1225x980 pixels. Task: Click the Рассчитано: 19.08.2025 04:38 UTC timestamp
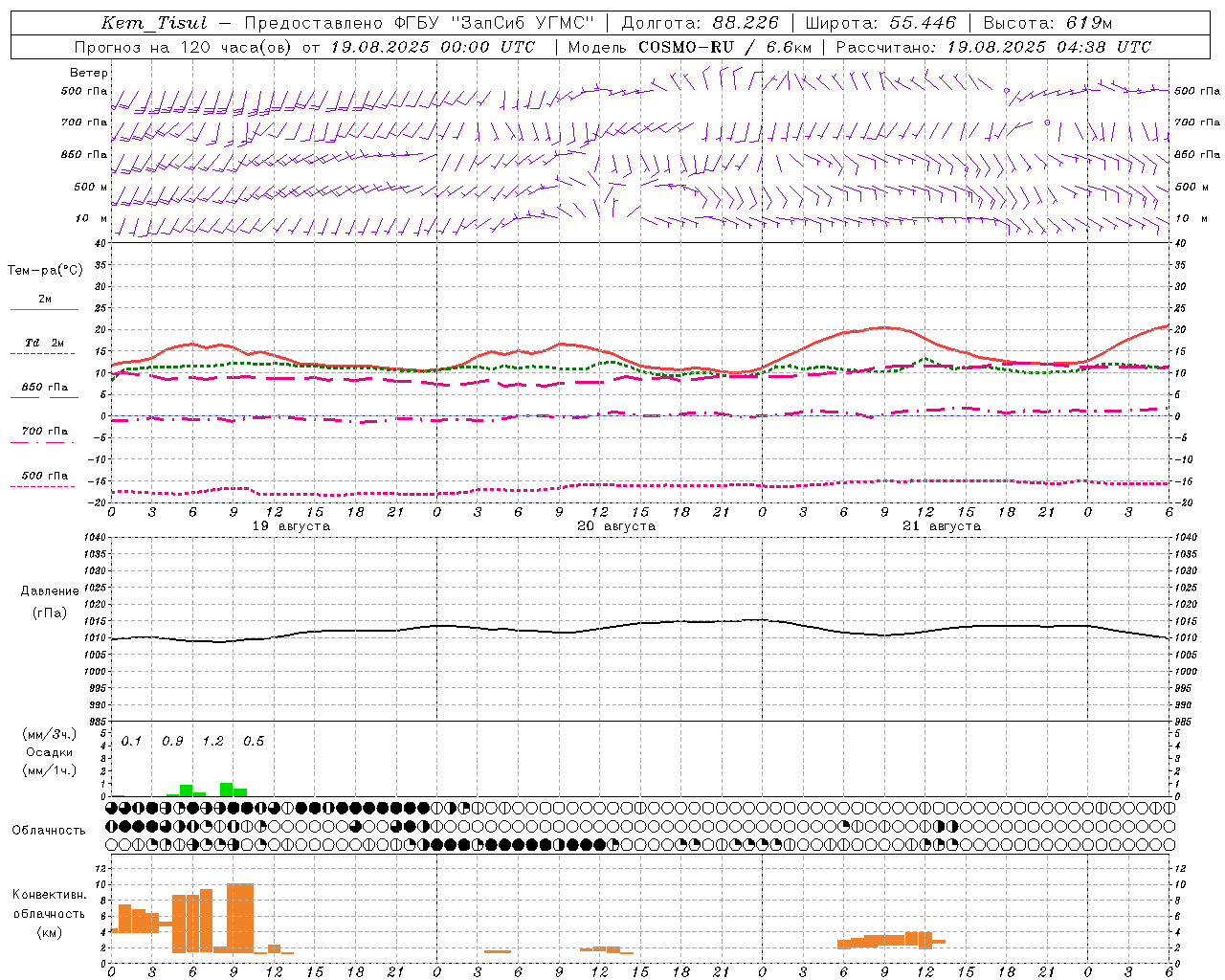tap(993, 47)
